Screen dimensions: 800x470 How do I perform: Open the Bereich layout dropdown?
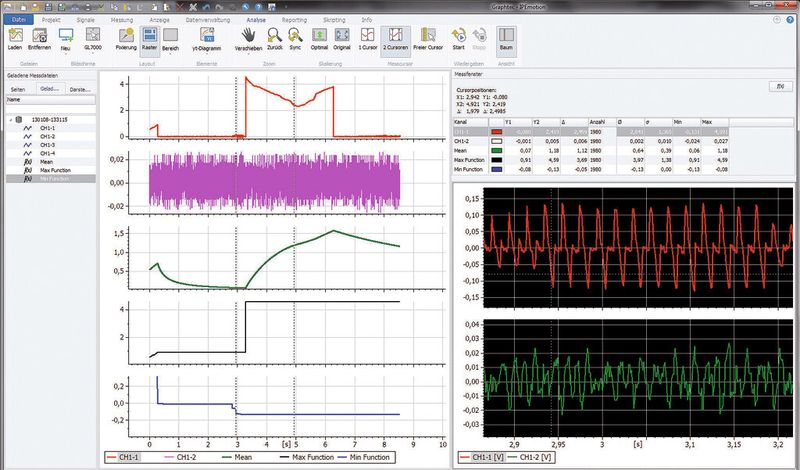pyautogui.click(x=171, y=53)
